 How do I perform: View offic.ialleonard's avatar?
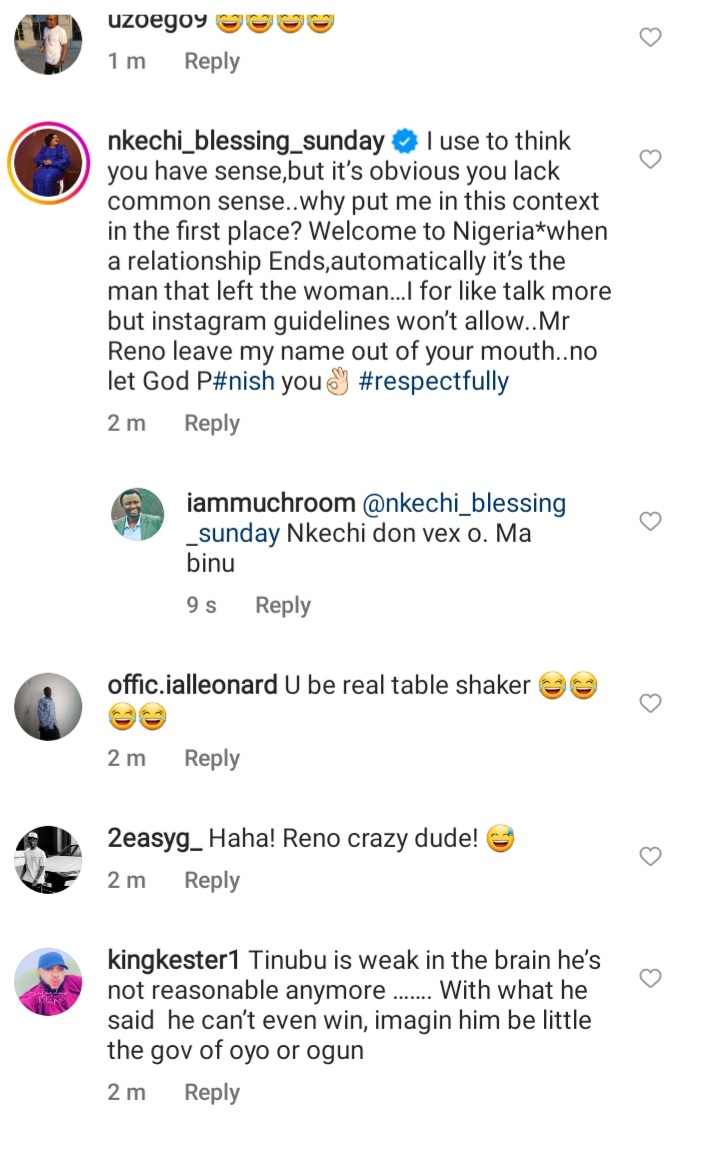(x=49, y=706)
